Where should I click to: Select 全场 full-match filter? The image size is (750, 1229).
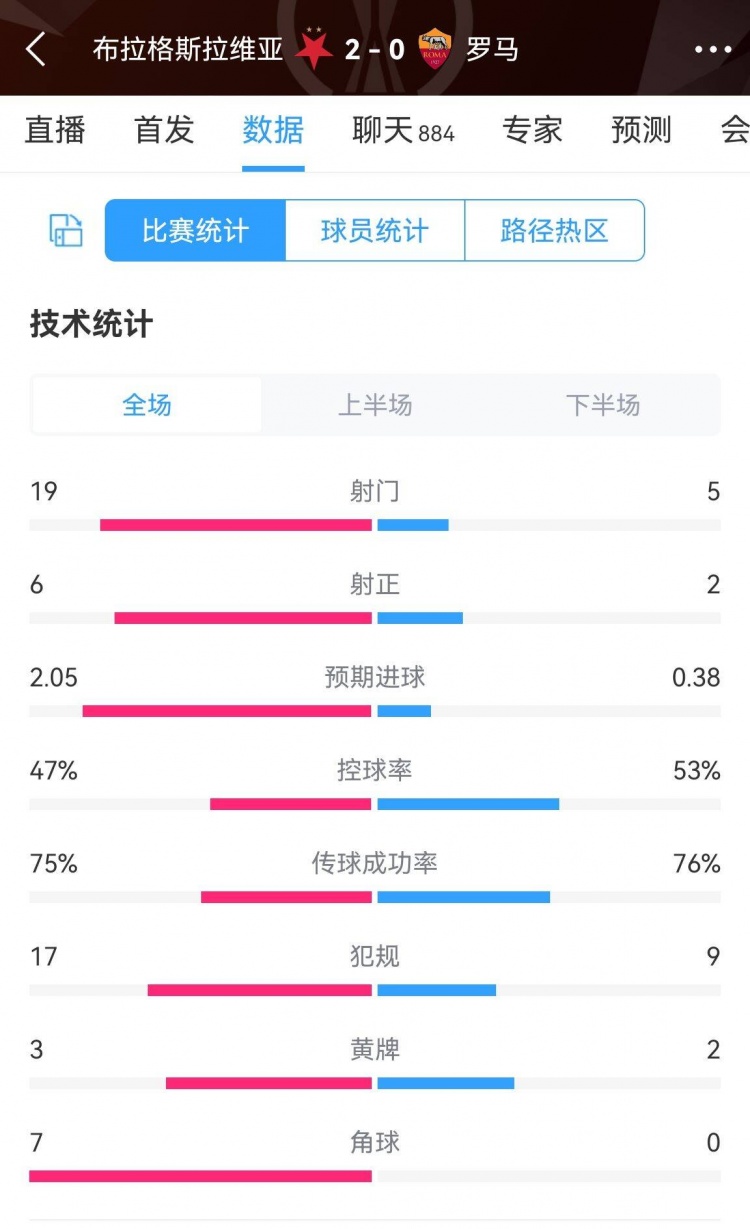point(147,405)
